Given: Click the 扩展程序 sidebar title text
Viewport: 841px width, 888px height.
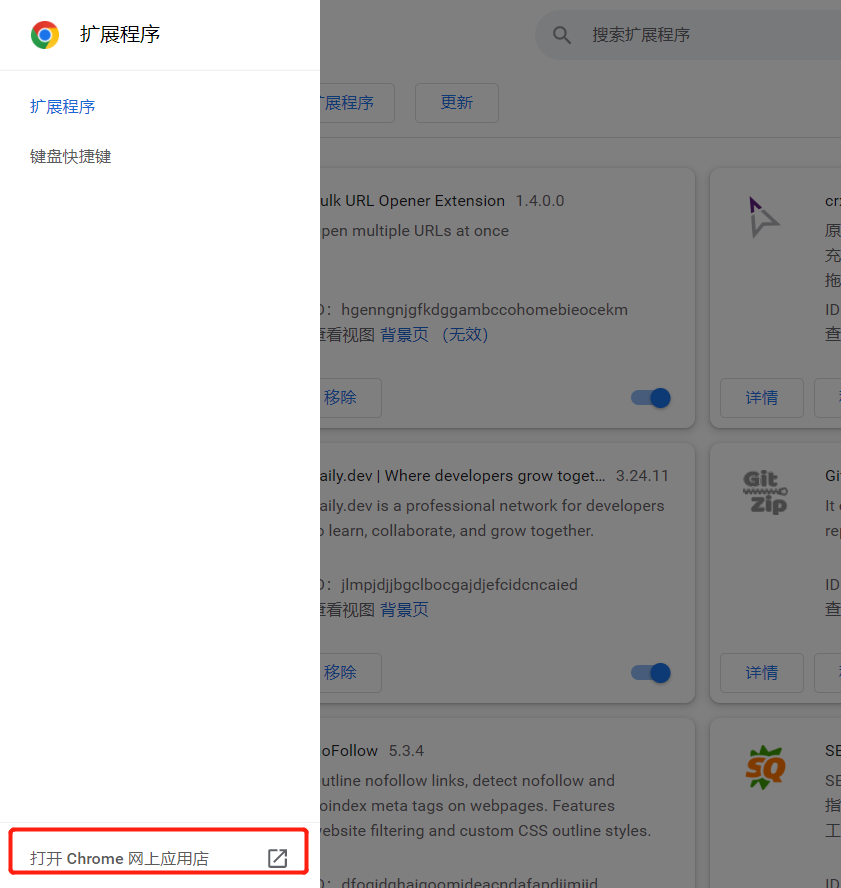Looking at the screenshot, I should (x=120, y=35).
